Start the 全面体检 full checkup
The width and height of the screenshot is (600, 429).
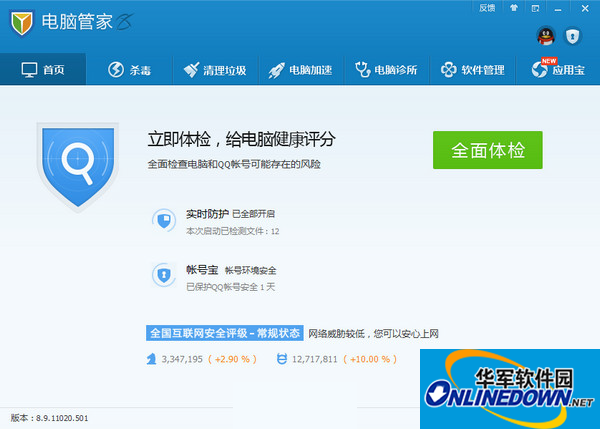[x=488, y=150]
